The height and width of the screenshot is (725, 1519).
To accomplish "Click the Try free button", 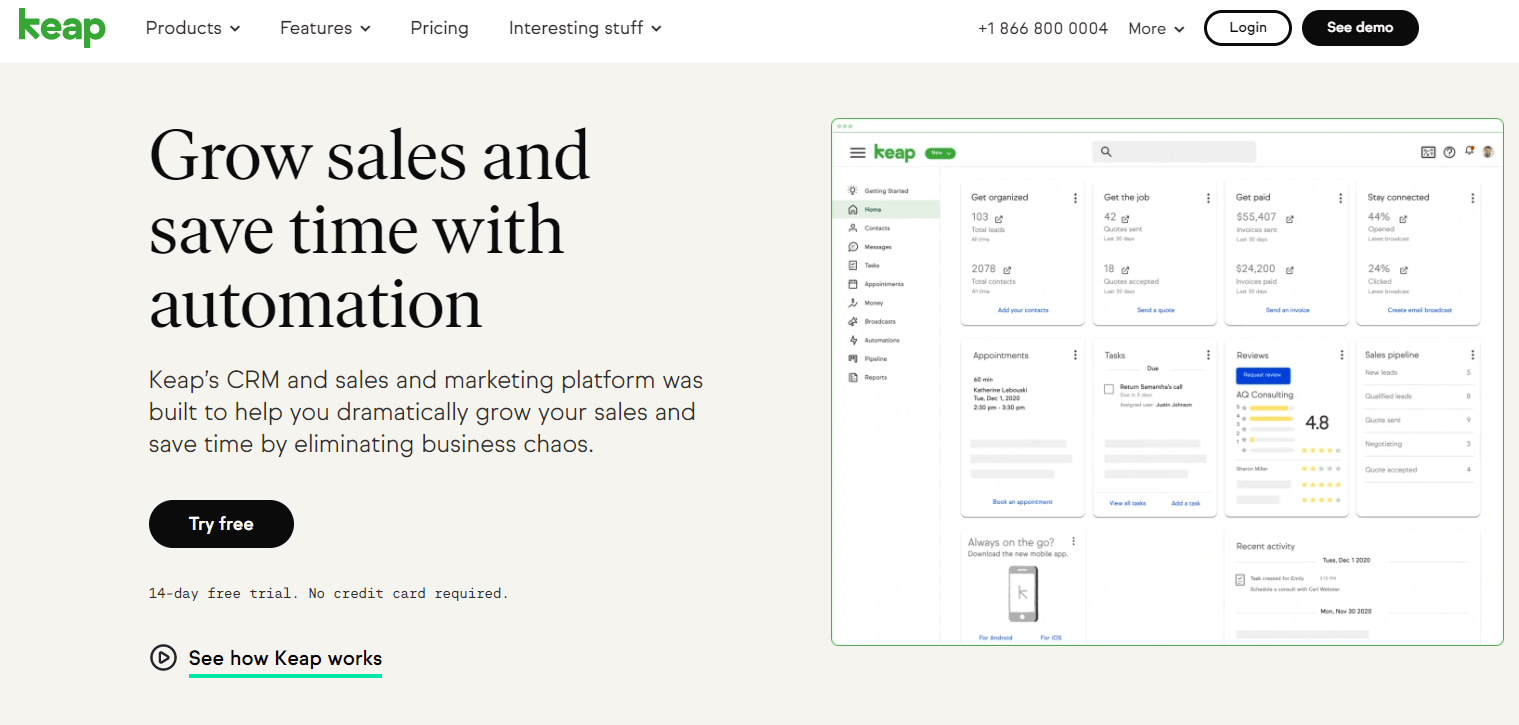I will tap(221, 524).
